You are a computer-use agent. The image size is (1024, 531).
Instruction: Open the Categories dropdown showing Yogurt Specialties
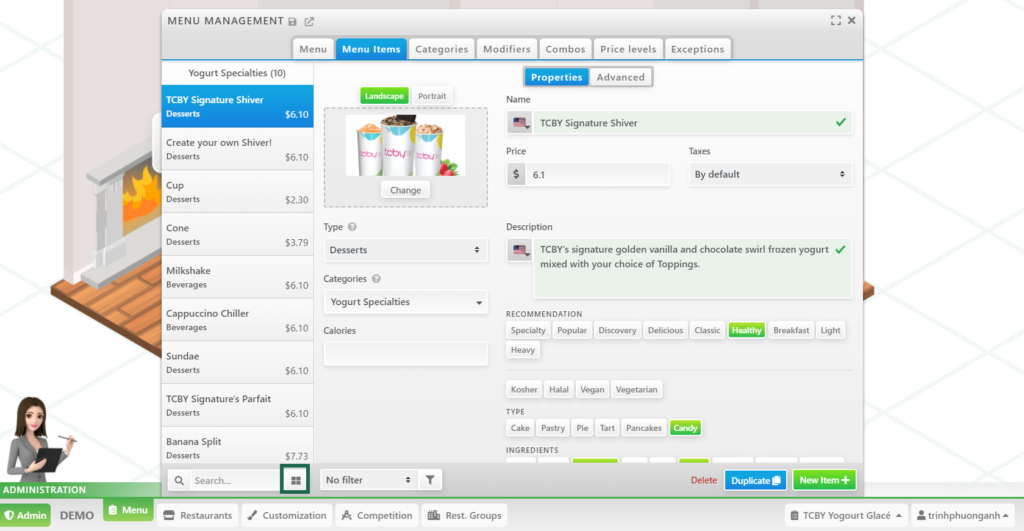pos(405,302)
